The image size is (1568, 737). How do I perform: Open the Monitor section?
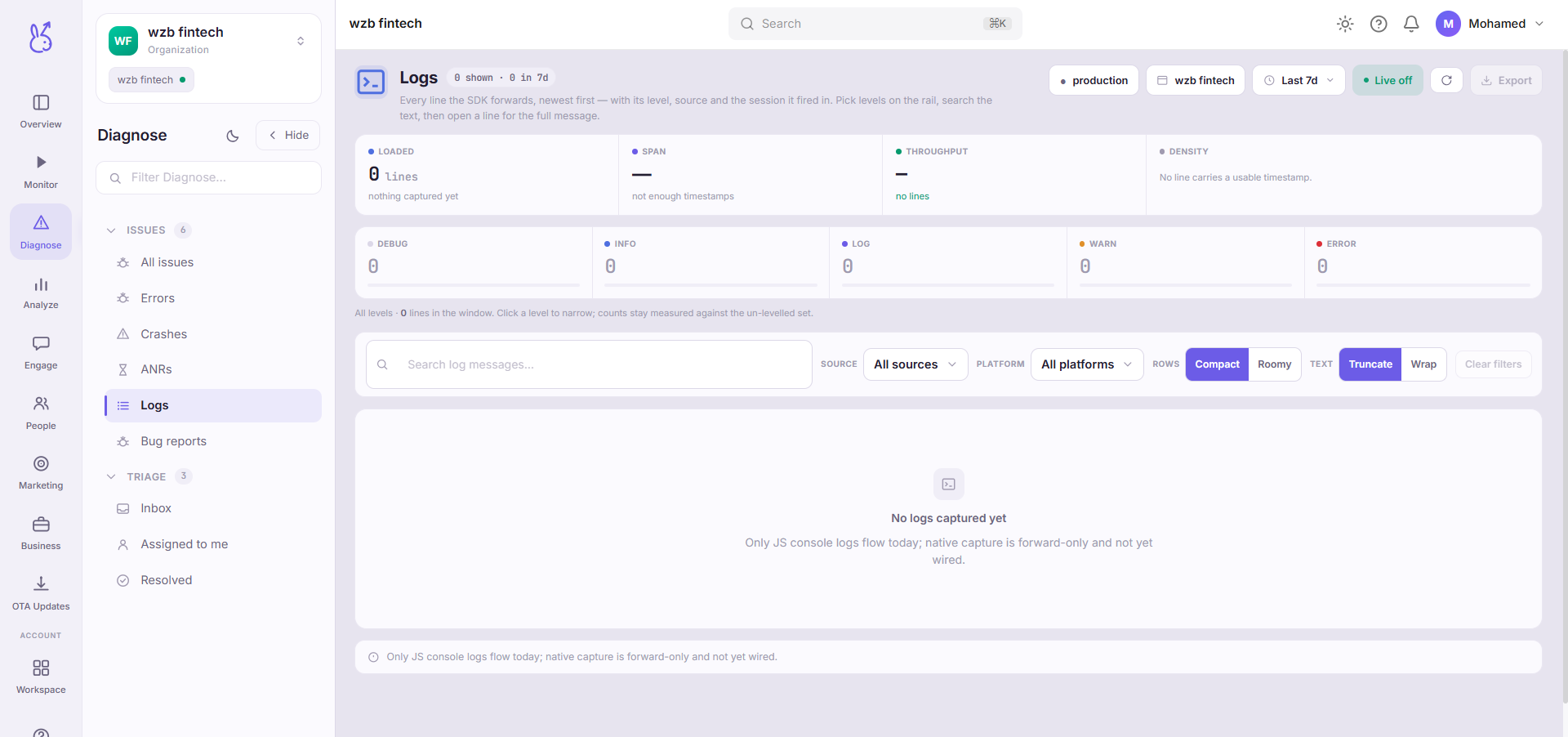[41, 172]
